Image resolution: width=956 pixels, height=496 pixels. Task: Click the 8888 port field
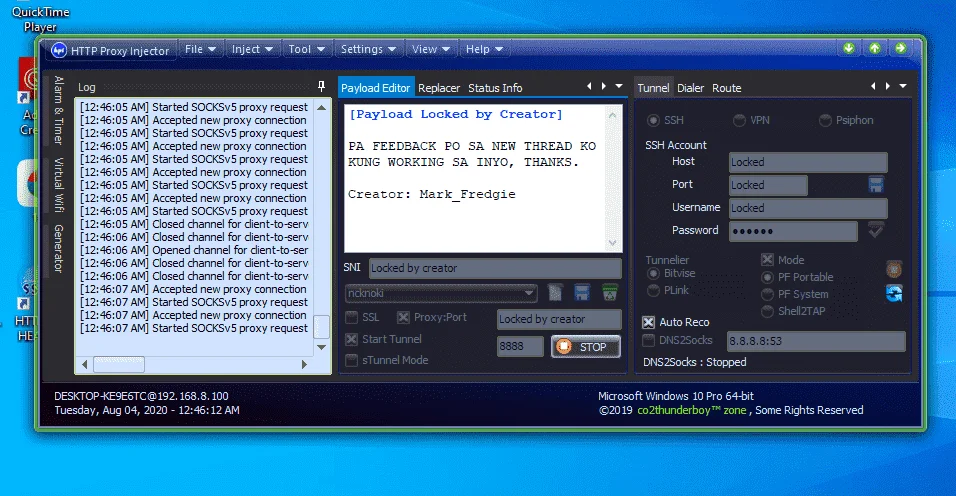pos(519,347)
